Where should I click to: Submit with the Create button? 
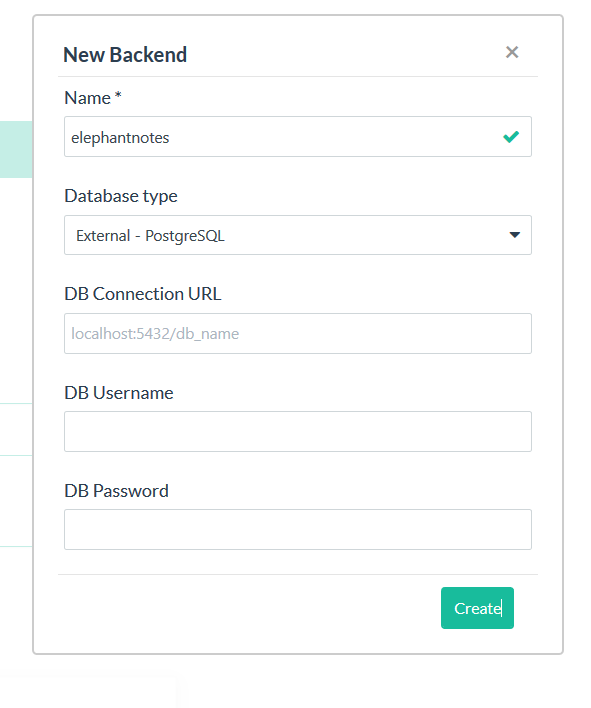(477, 608)
